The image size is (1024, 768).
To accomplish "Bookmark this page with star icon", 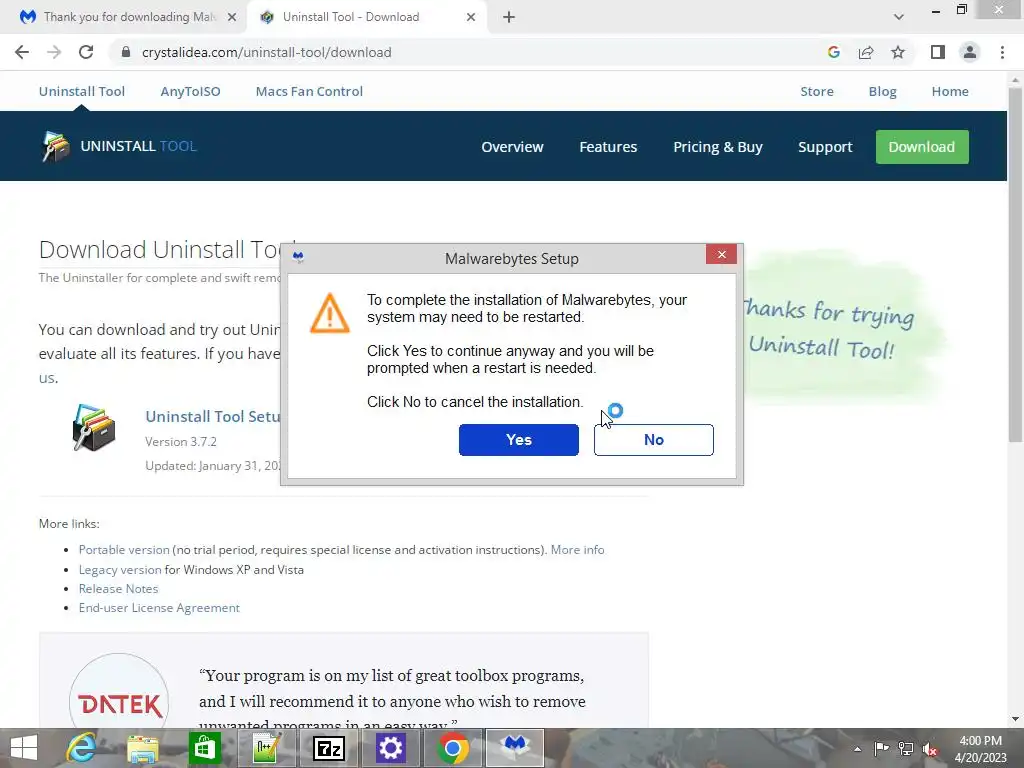I will tap(898, 52).
